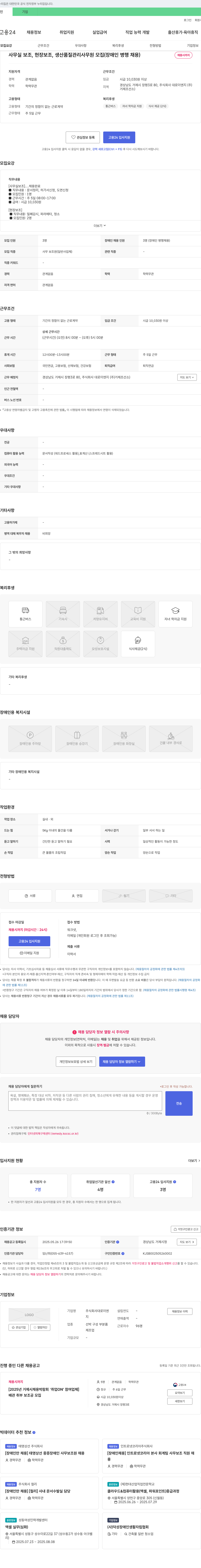The image size is (201, 1568).
Task: Click the 요약보기 button
Action: (x=180, y=1393)
